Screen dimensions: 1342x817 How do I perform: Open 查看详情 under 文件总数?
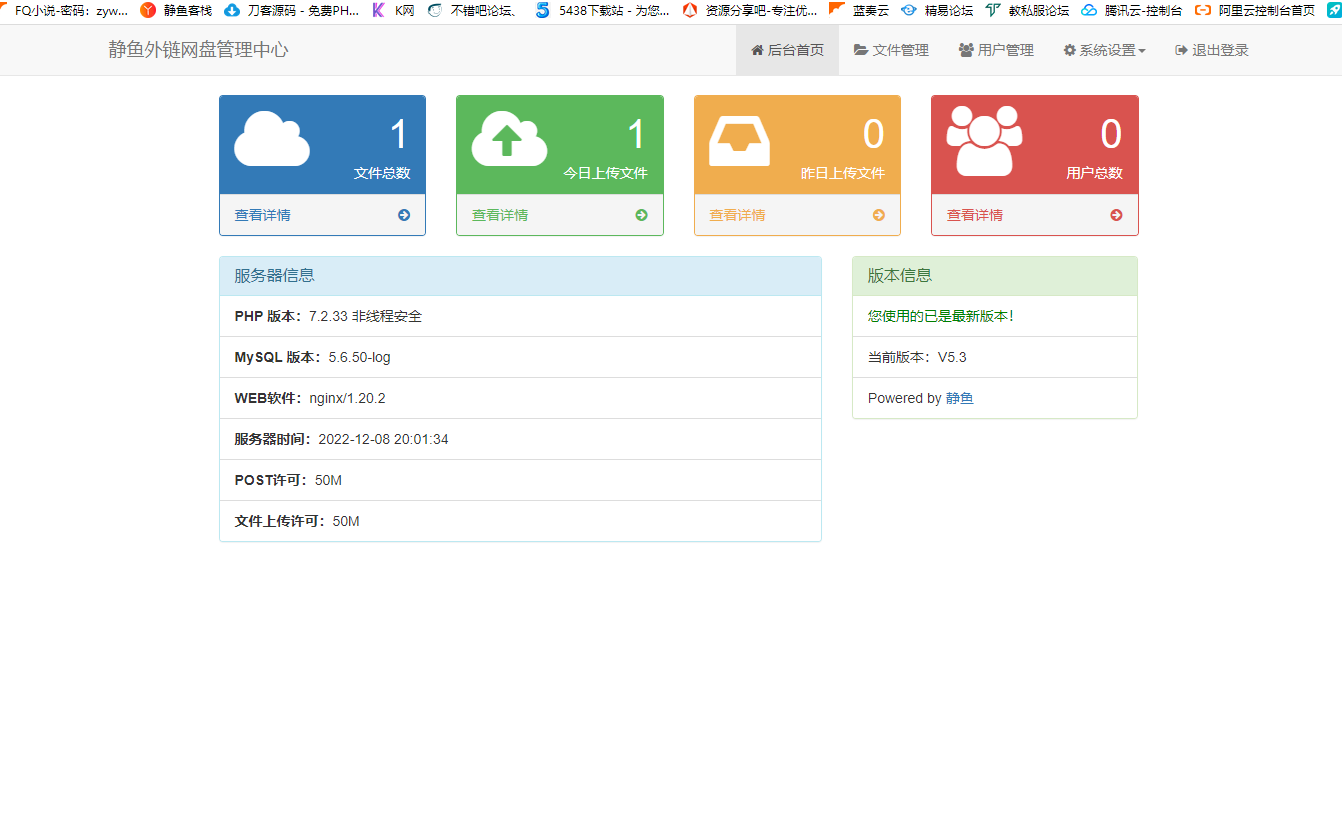click(263, 215)
